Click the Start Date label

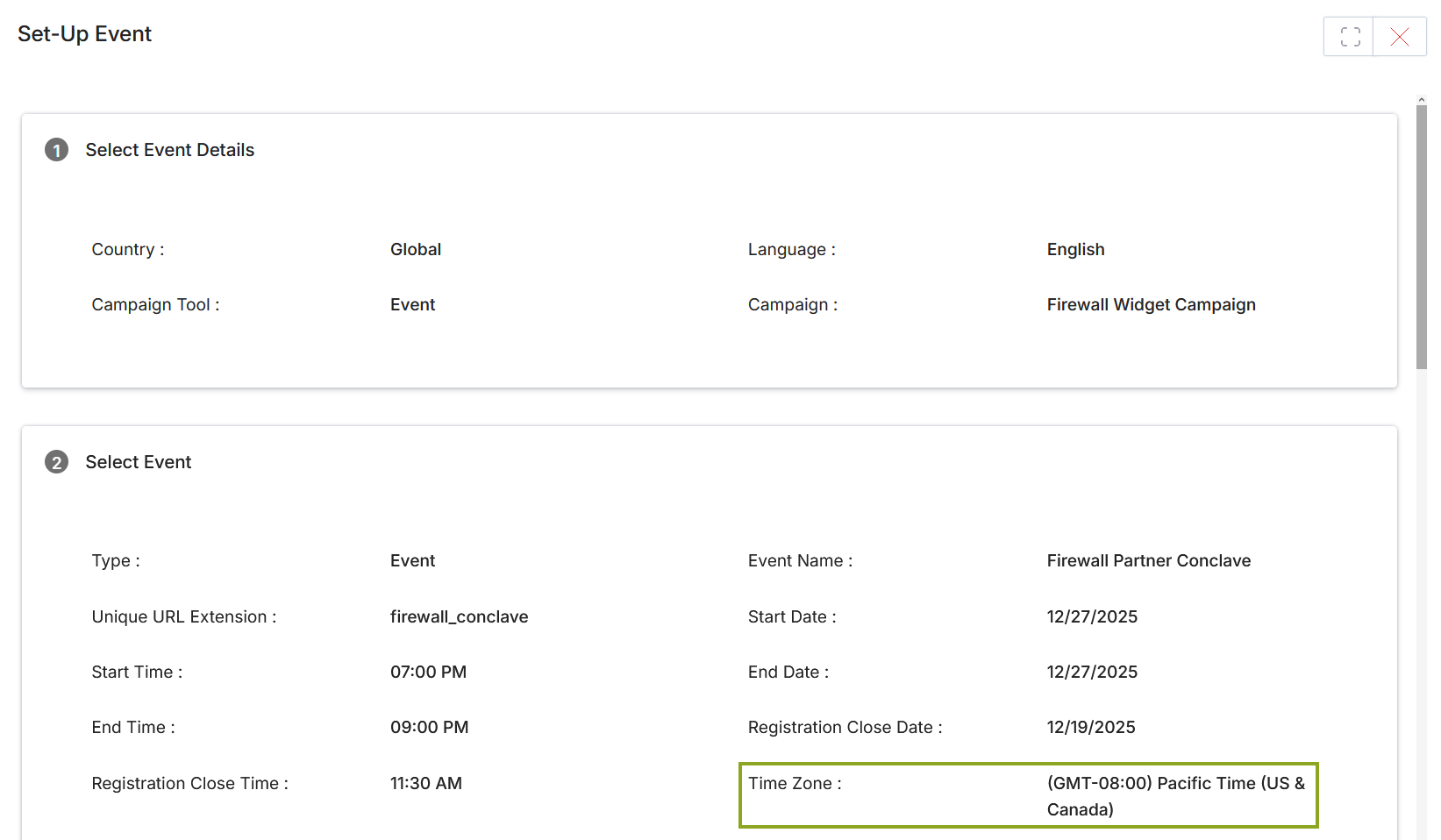tap(792, 617)
